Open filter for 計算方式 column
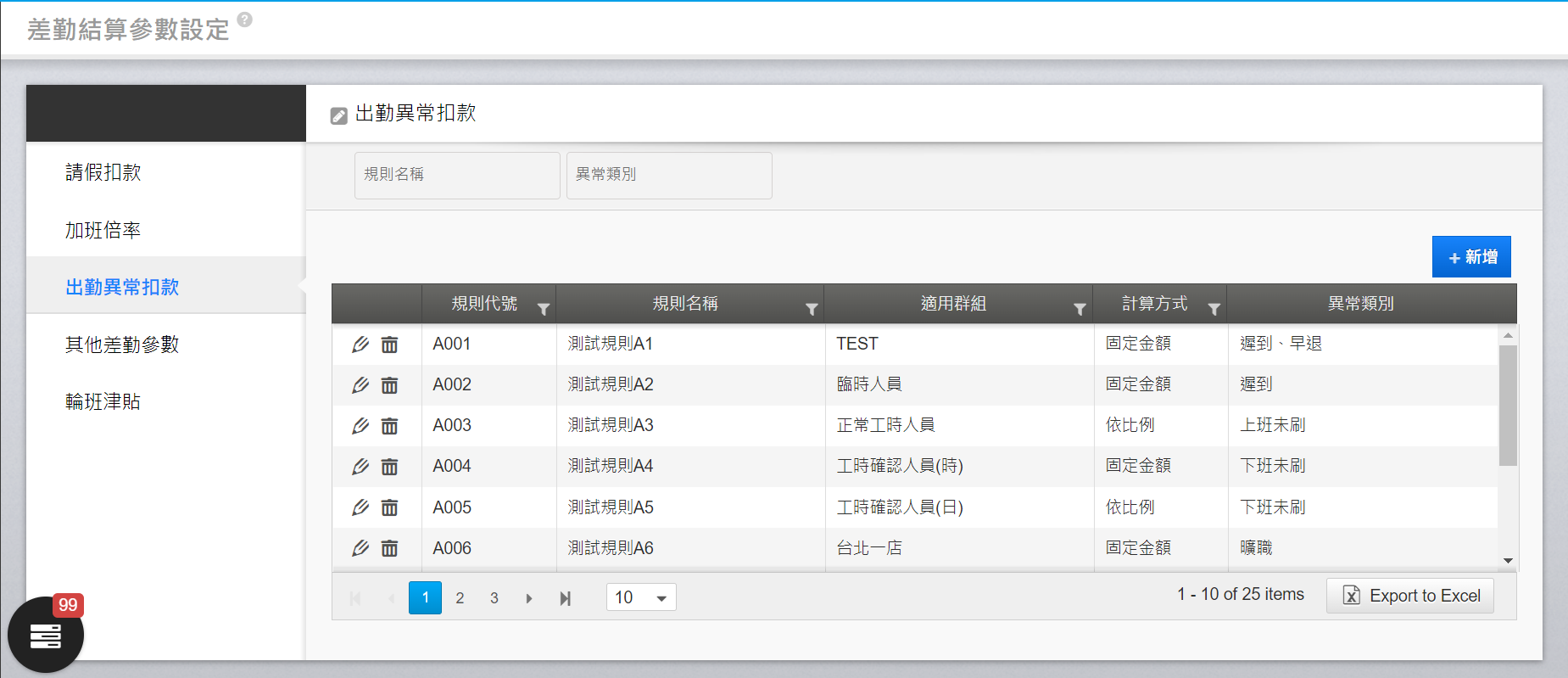 click(x=1214, y=310)
